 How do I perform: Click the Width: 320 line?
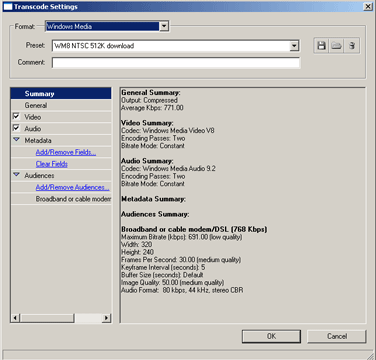coord(137,245)
